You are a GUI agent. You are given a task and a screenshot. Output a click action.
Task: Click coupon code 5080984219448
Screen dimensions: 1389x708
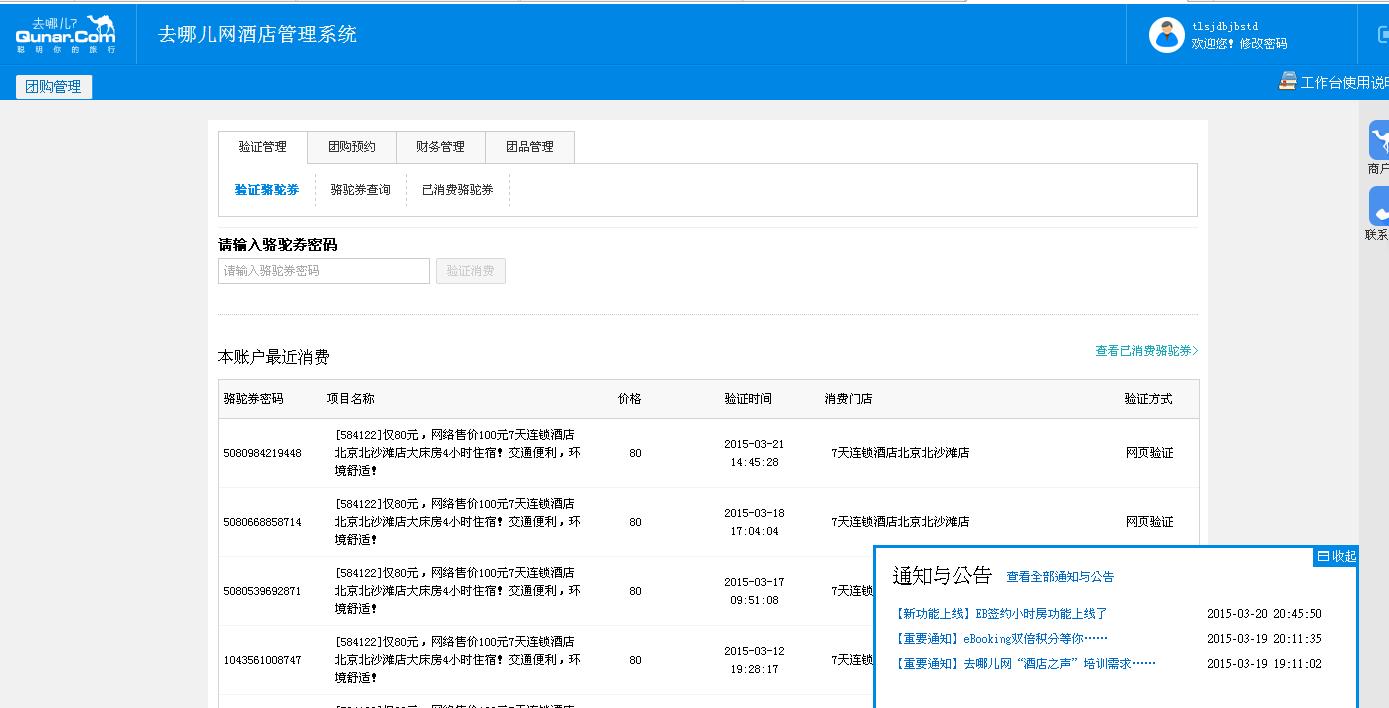click(262, 454)
